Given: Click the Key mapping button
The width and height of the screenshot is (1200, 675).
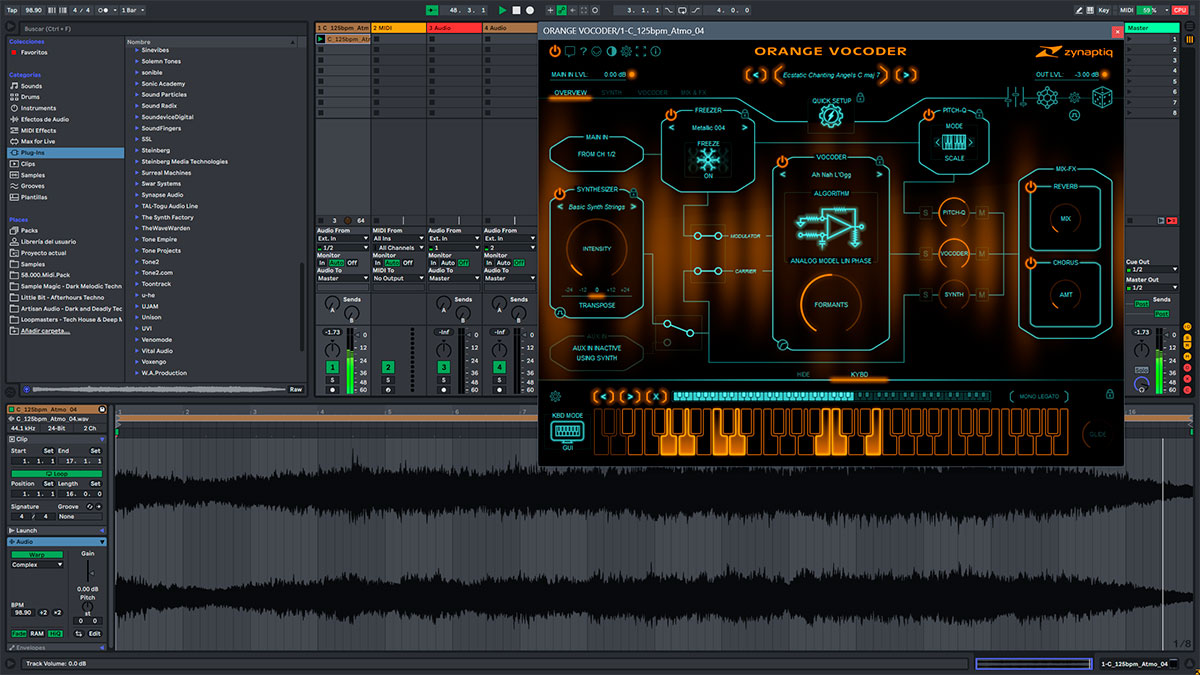Looking at the screenshot, I should point(1104,10).
